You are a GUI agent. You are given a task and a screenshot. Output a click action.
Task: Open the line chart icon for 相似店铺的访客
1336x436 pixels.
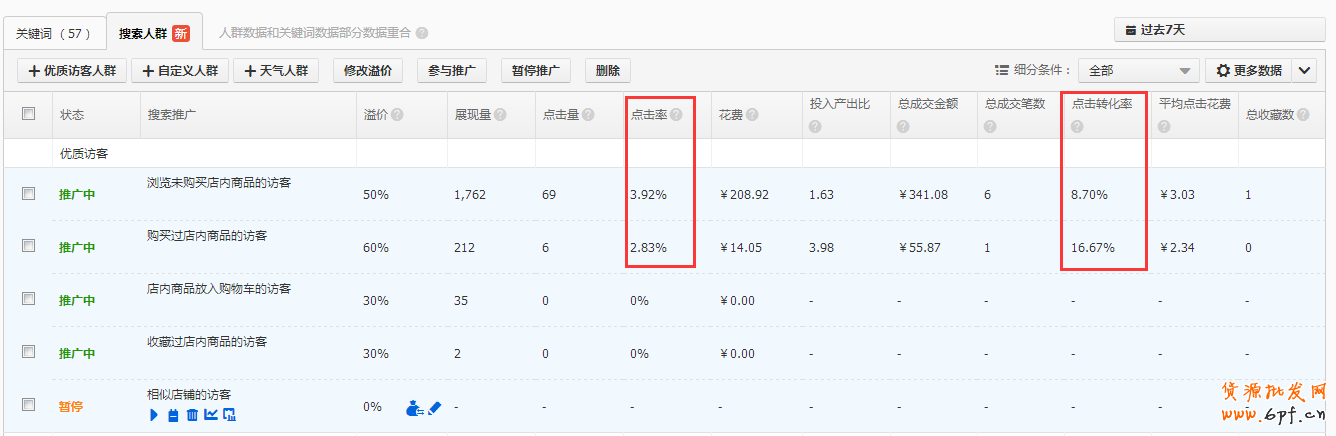point(211,415)
